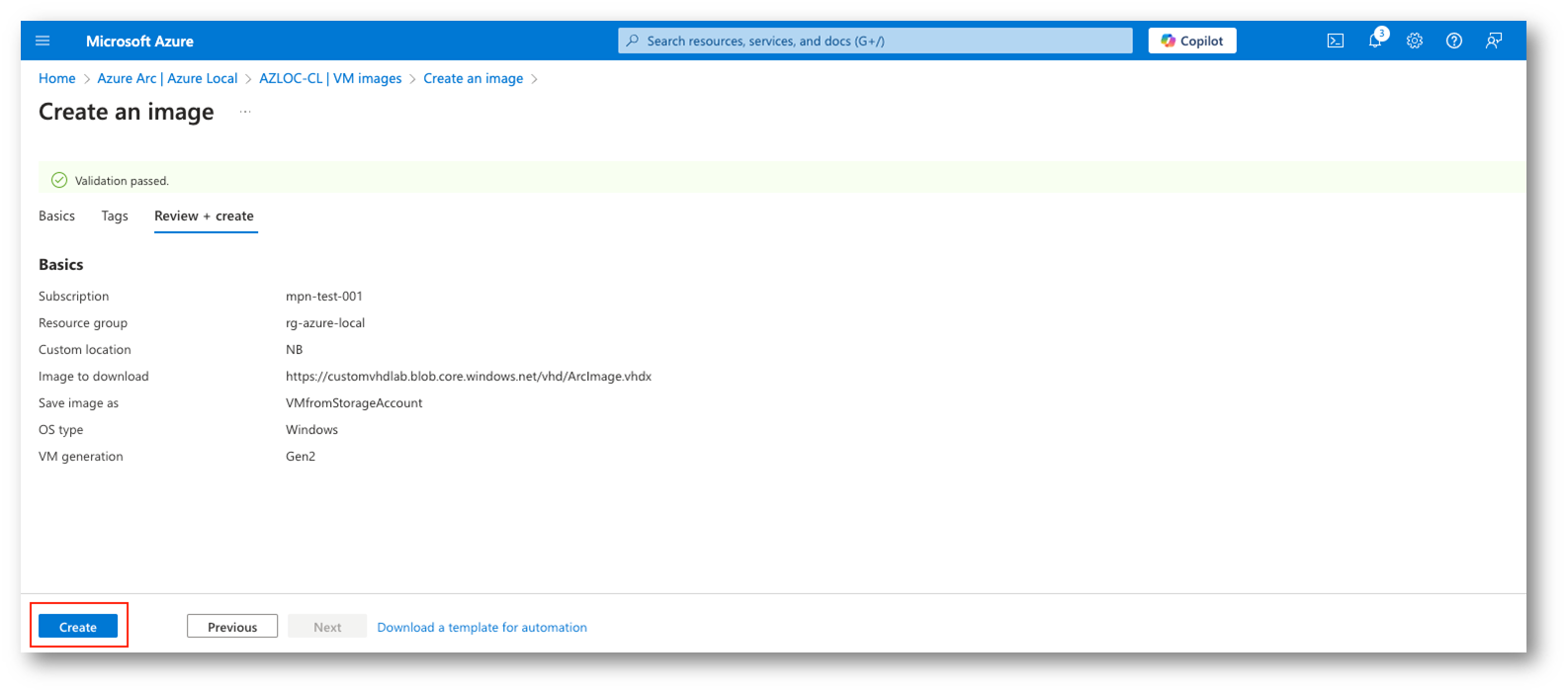Viewport: 1568px width, 694px height.
Task: Select the Review + create tab
Action: (204, 216)
